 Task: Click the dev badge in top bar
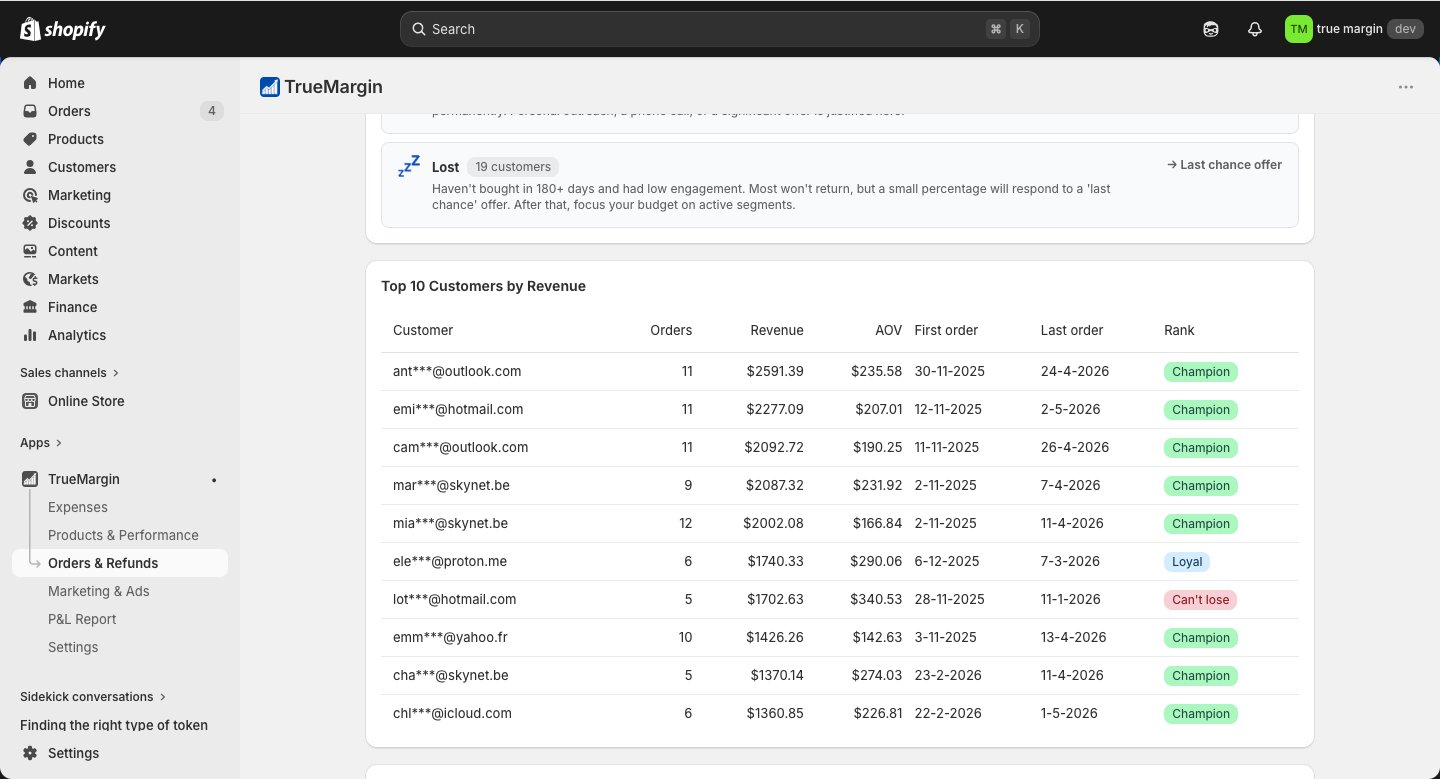coord(1405,29)
